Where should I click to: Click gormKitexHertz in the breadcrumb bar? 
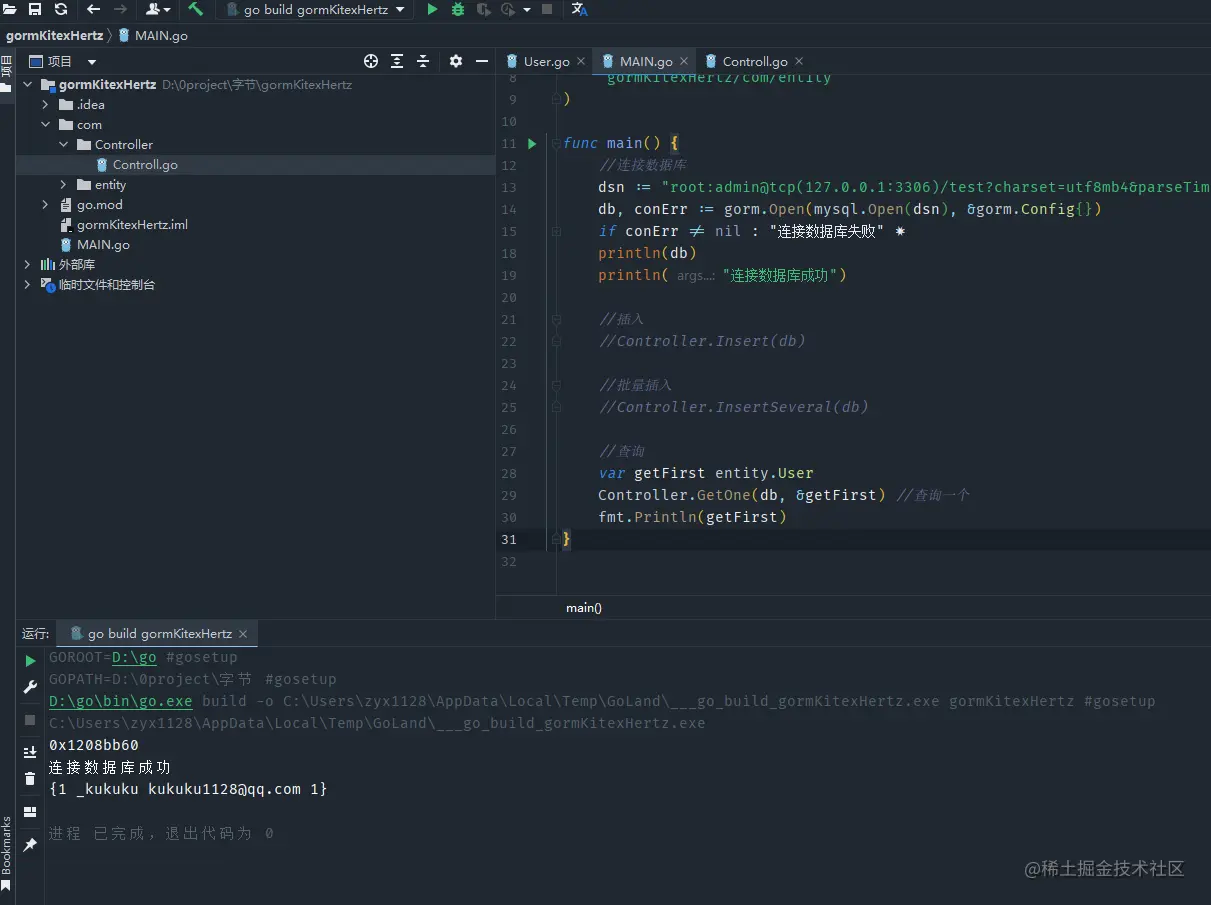point(54,35)
